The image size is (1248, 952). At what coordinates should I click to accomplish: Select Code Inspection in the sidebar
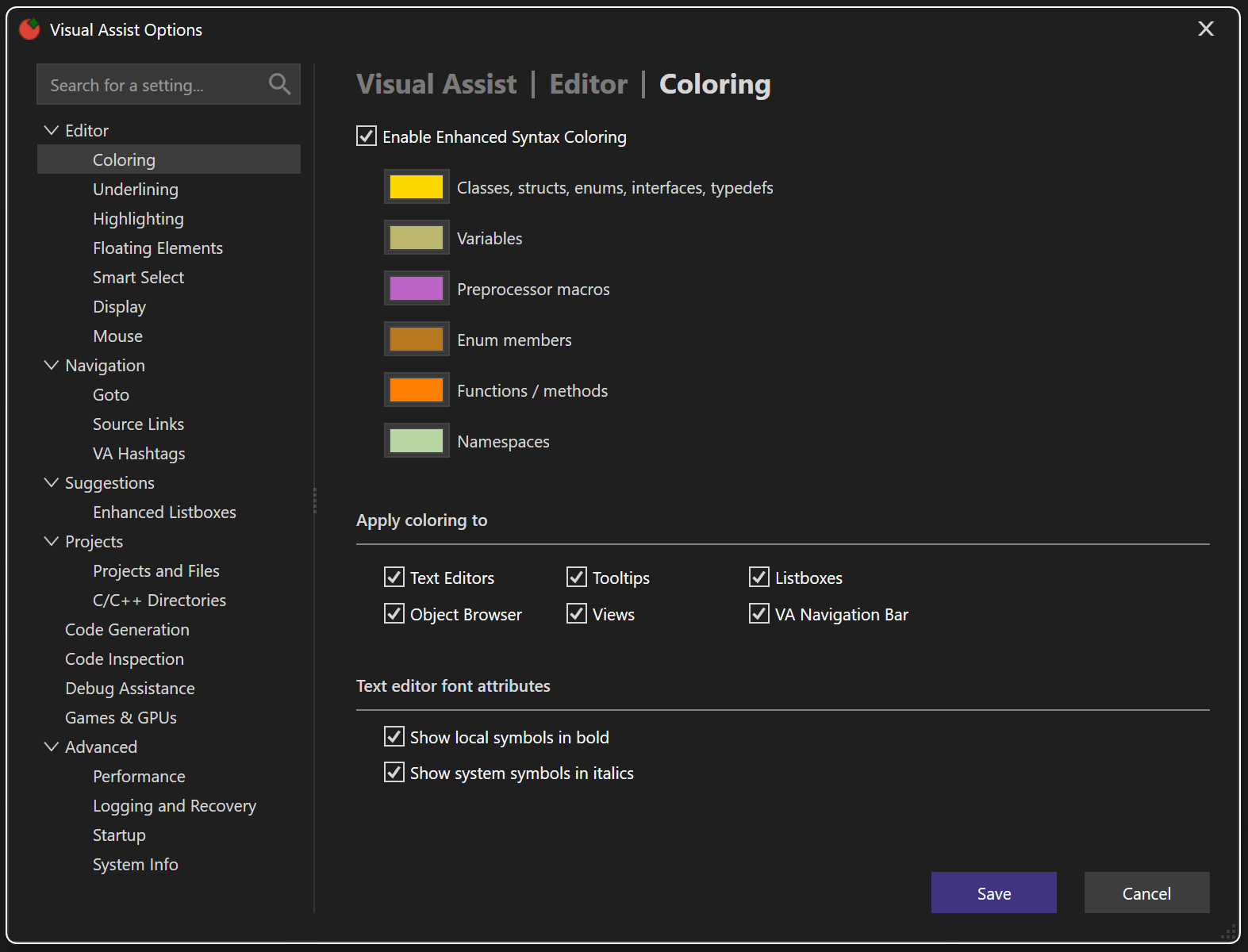125,659
